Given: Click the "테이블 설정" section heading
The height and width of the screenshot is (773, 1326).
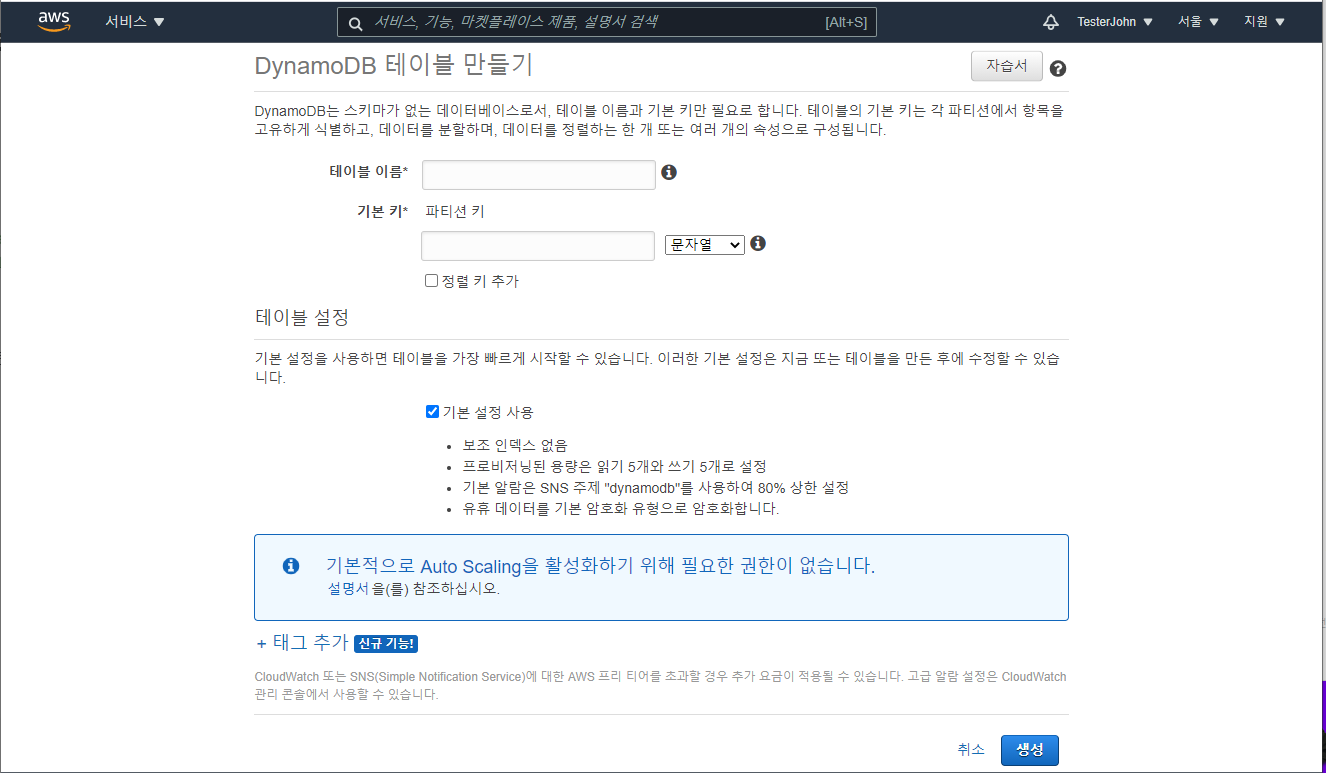Looking at the screenshot, I should (x=302, y=317).
